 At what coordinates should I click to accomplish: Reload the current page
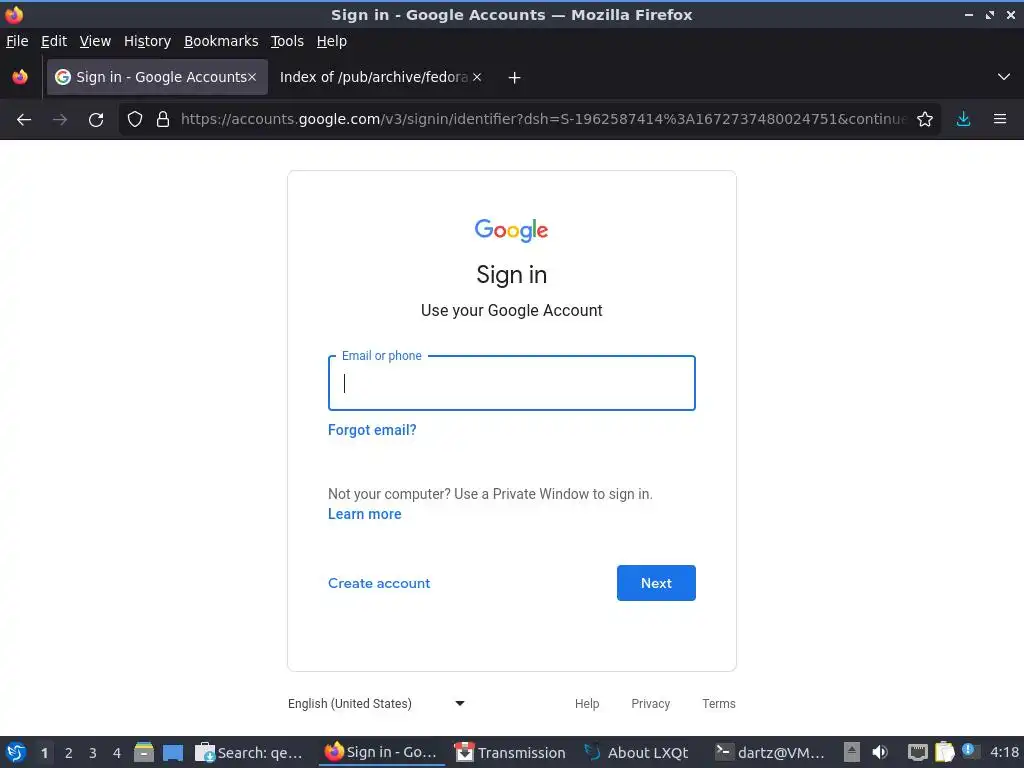point(96,120)
